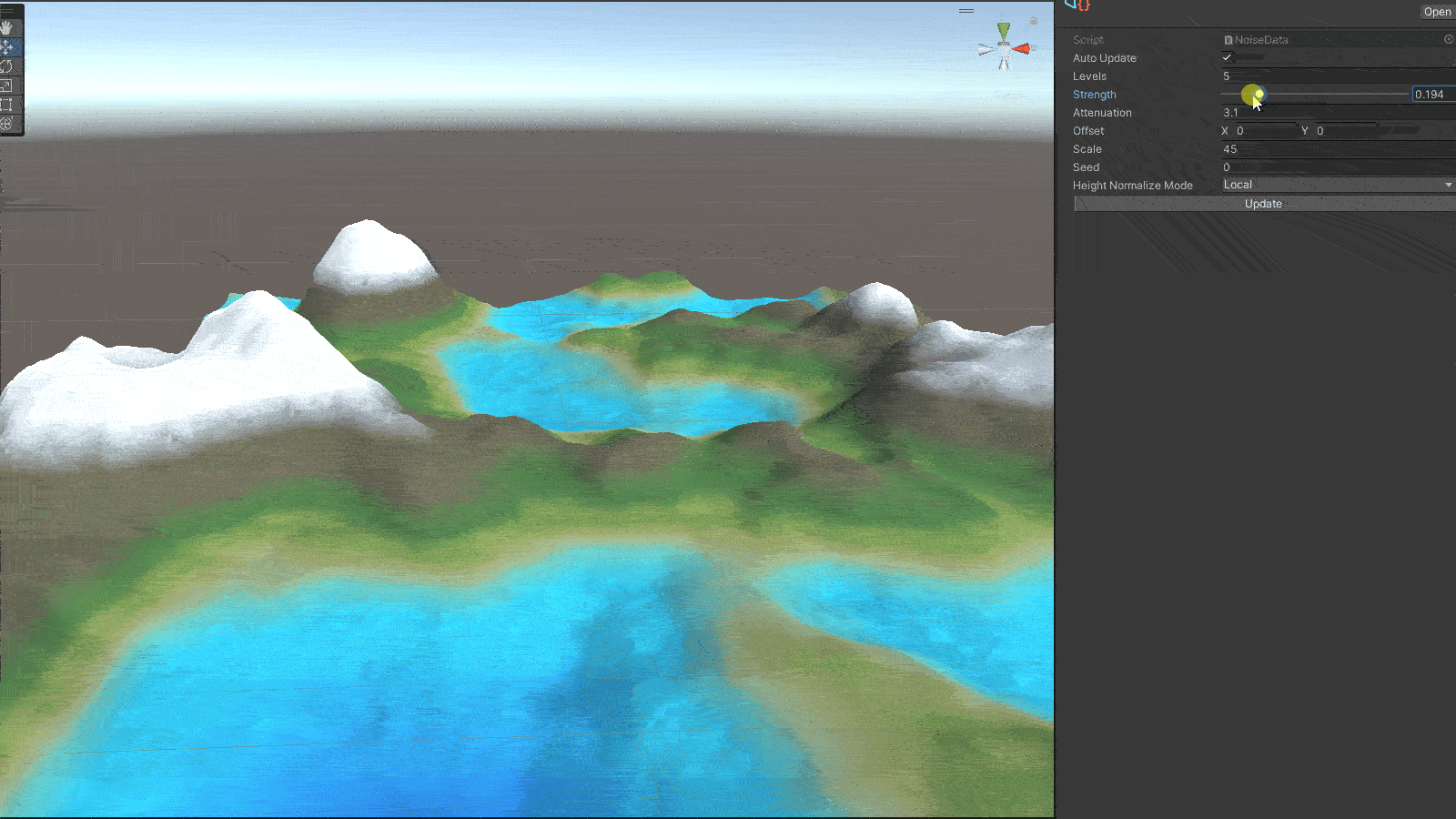Click the Open button
Screen dimensions: 1456x819
pyautogui.click(x=1437, y=12)
